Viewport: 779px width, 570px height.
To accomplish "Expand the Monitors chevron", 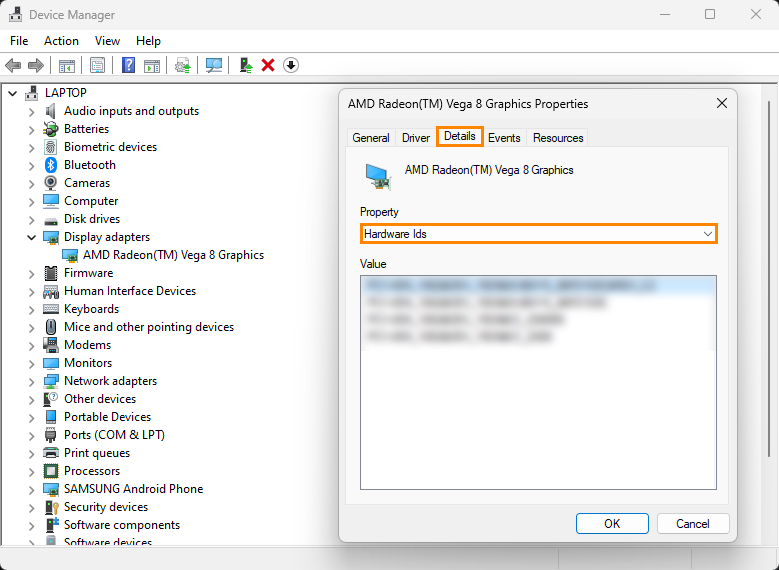I will (32, 363).
